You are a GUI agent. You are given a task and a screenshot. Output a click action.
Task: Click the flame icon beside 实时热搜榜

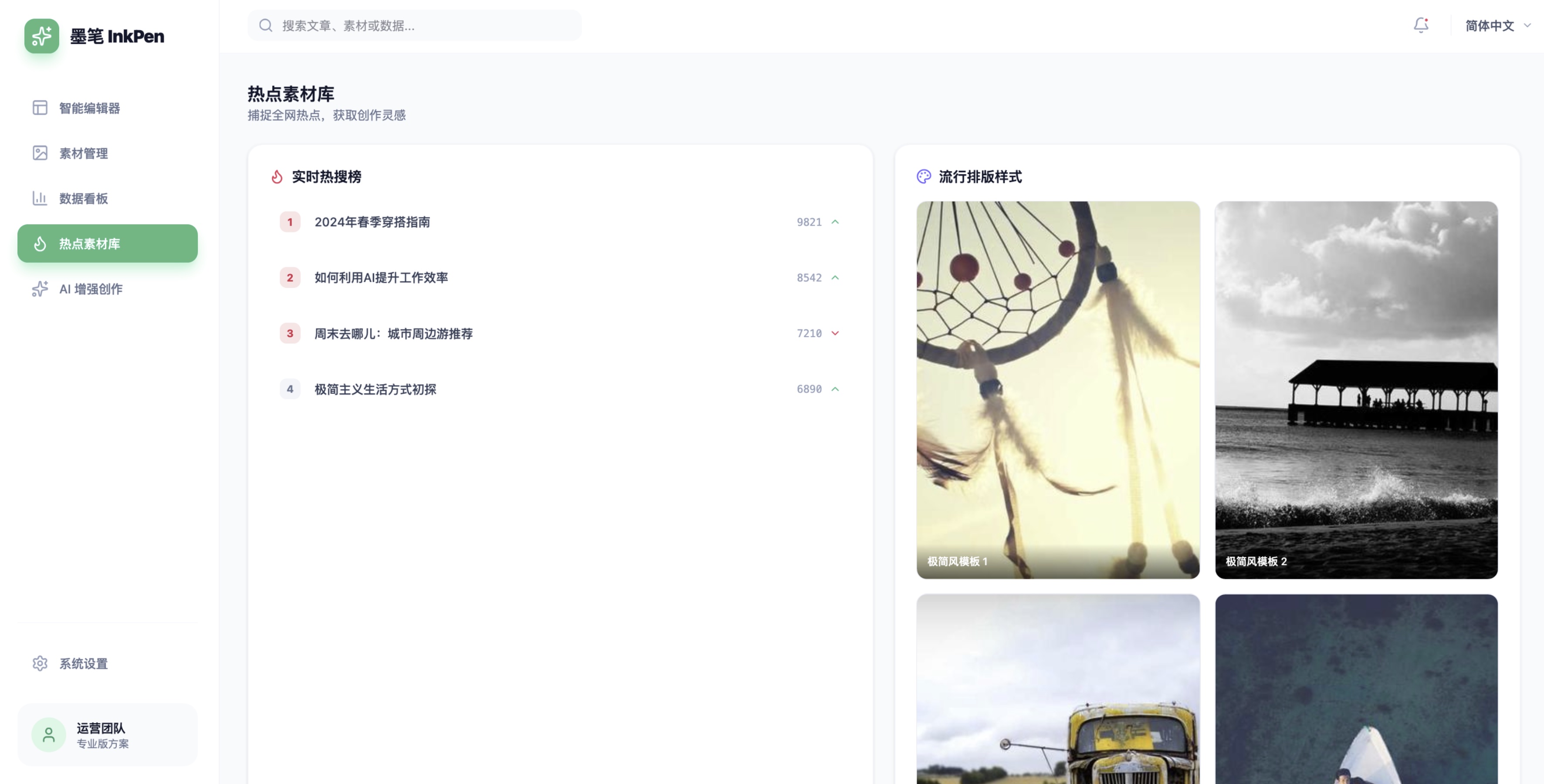coord(276,177)
